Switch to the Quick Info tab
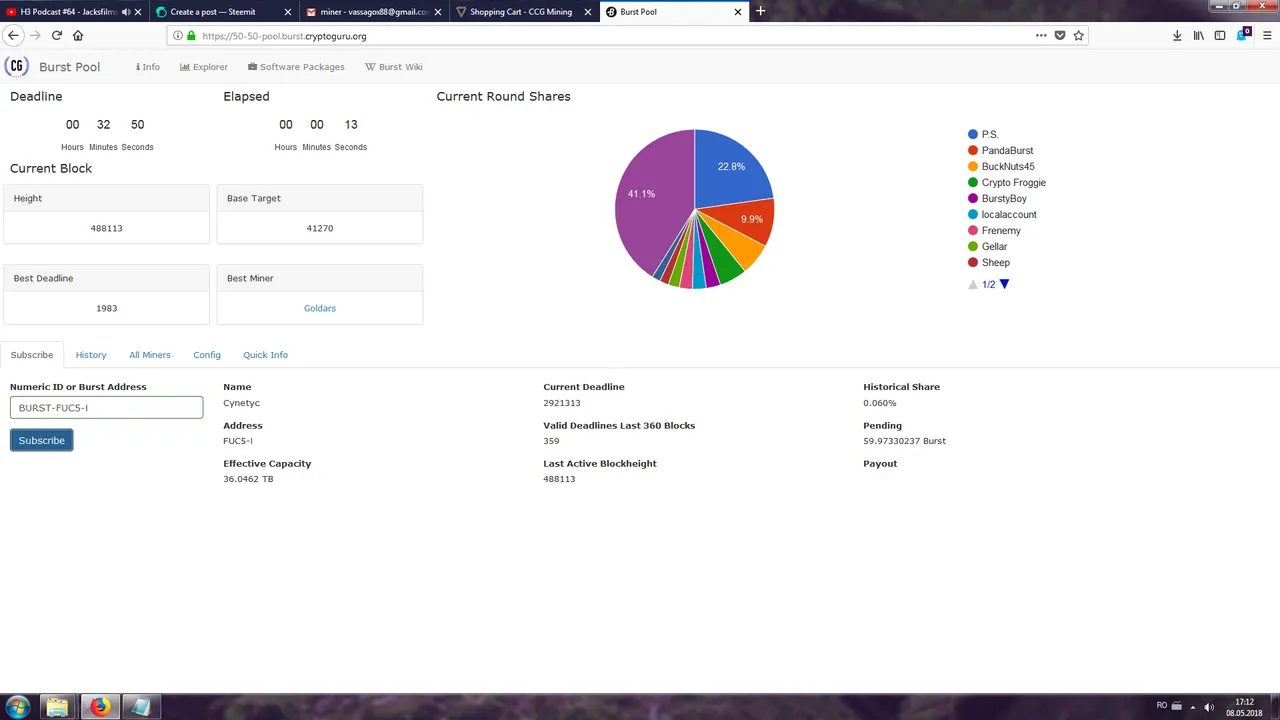 (x=265, y=355)
